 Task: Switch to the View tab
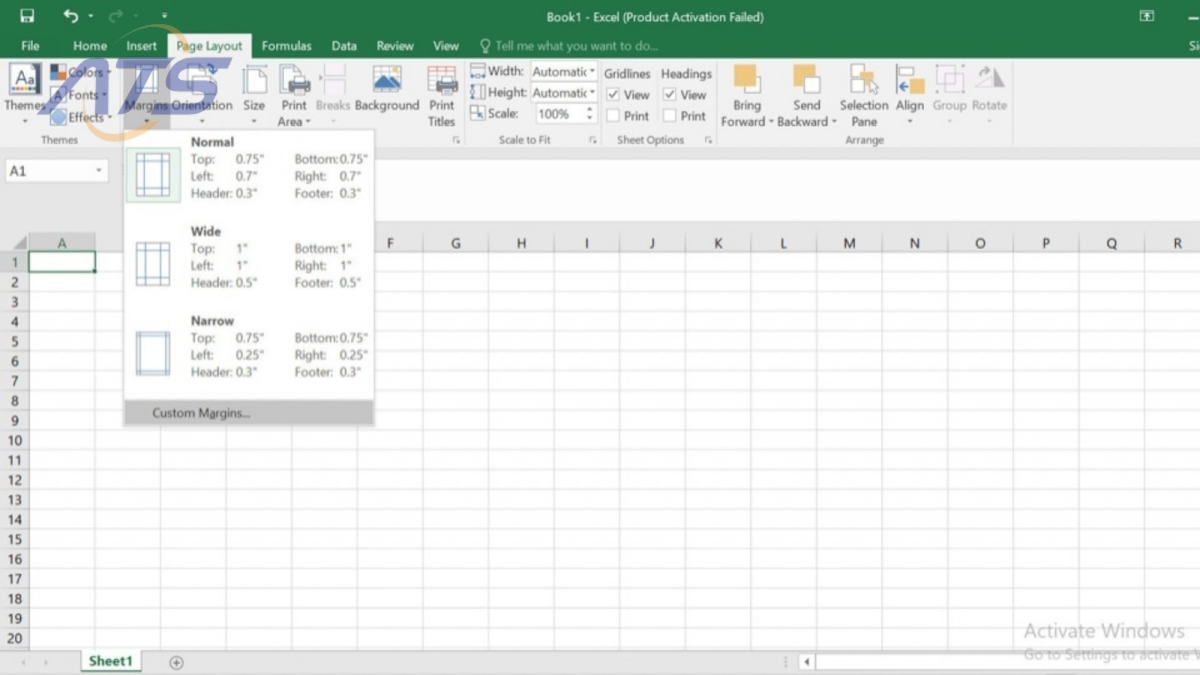pos(446,46)
